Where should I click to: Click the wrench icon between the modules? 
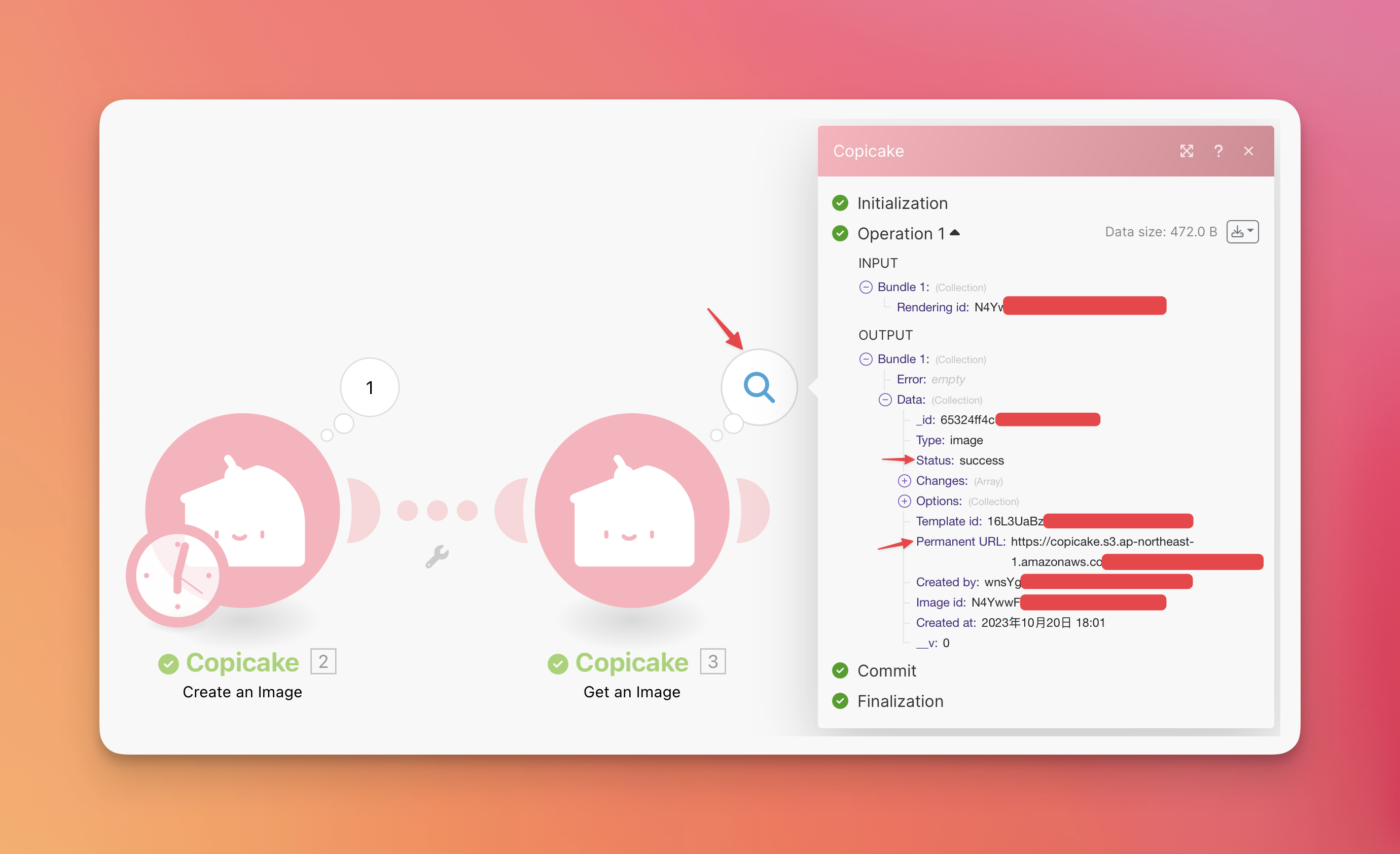click(437, 556)
